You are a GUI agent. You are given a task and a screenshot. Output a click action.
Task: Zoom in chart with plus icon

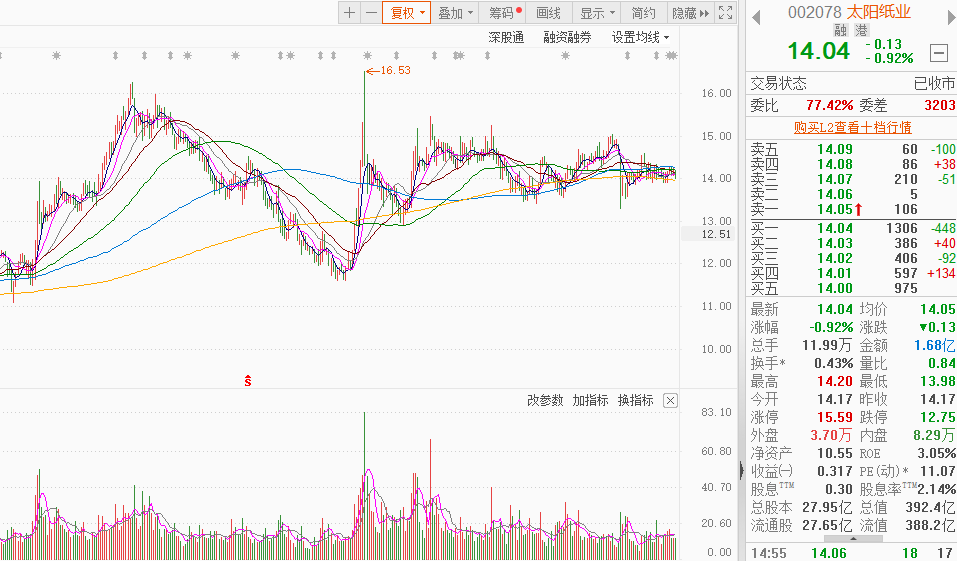(x=349, y=13)
